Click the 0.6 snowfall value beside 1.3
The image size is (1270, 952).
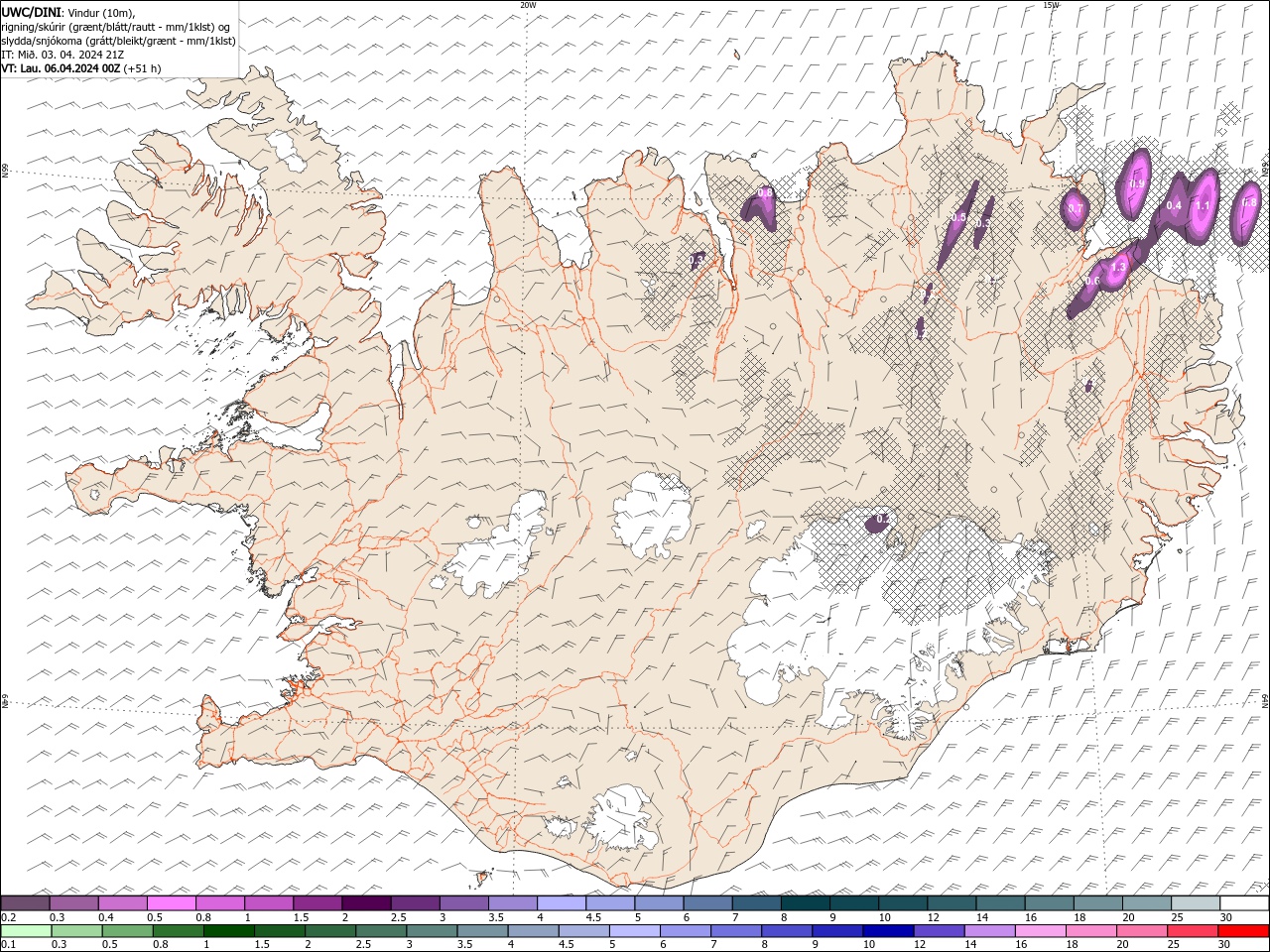coord(1092,281)
